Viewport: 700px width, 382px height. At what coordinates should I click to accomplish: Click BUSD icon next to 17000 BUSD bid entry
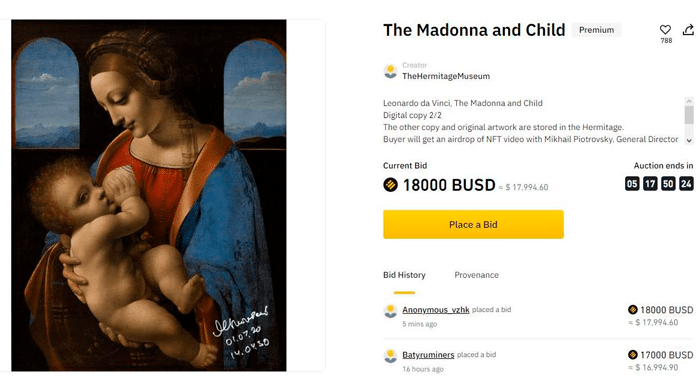(633, 355)
